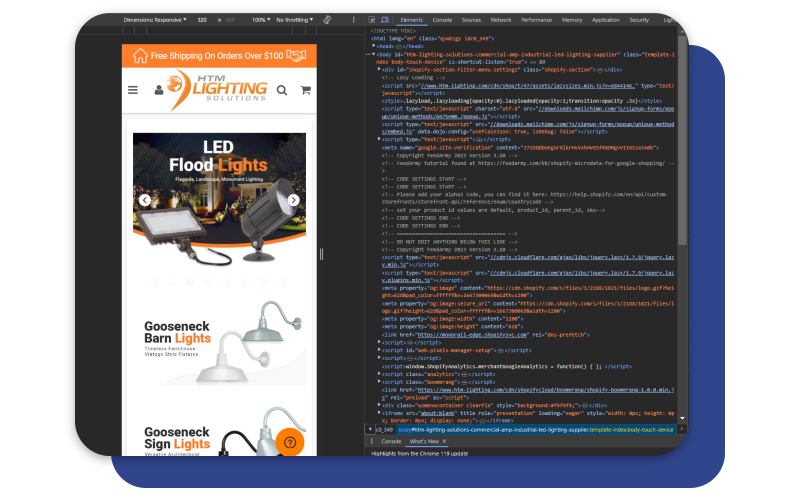Show the next carousel slide
This screenshot has height=500, width=800.
pos(293,200)
